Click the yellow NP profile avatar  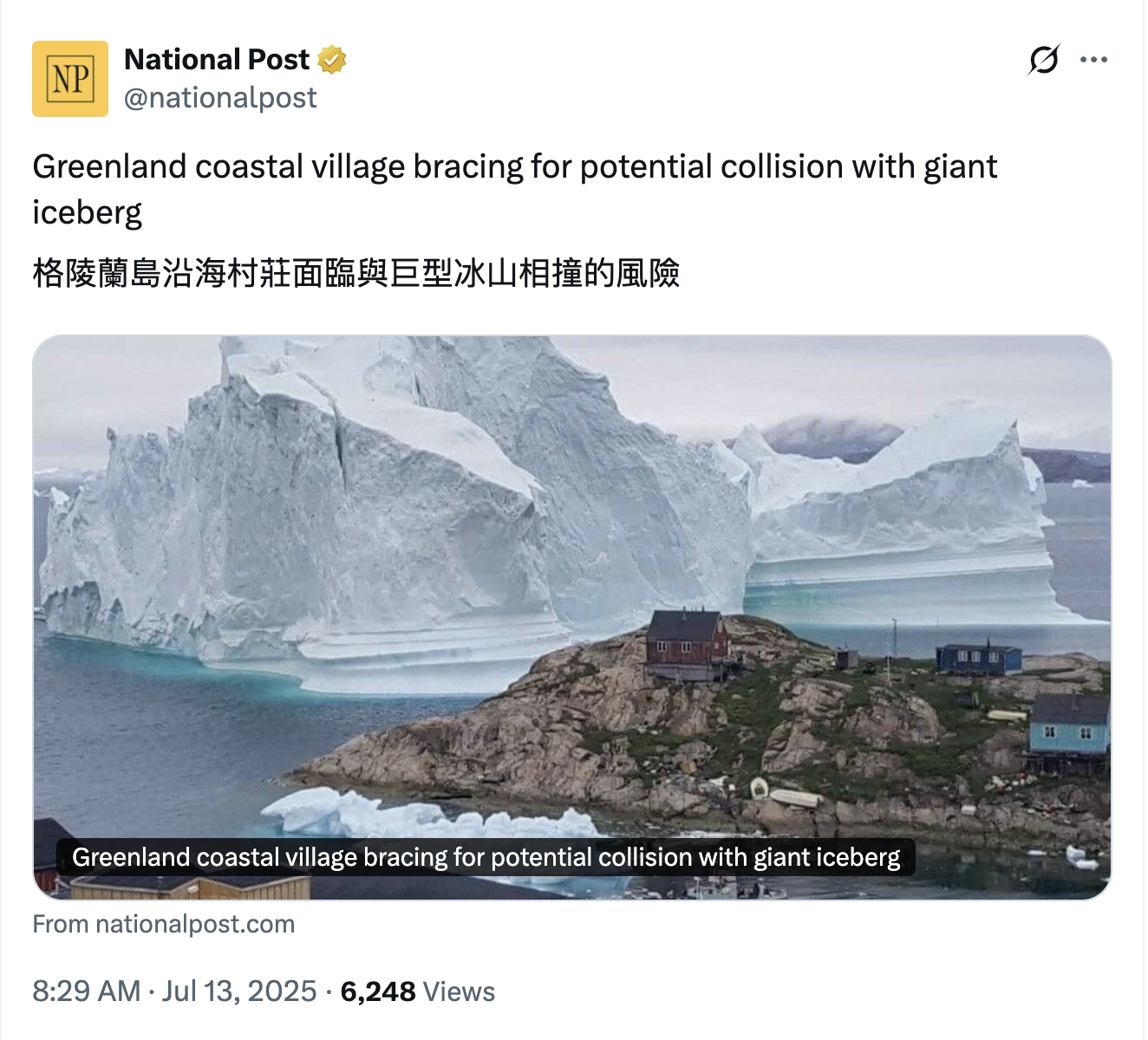click(70, 79)
